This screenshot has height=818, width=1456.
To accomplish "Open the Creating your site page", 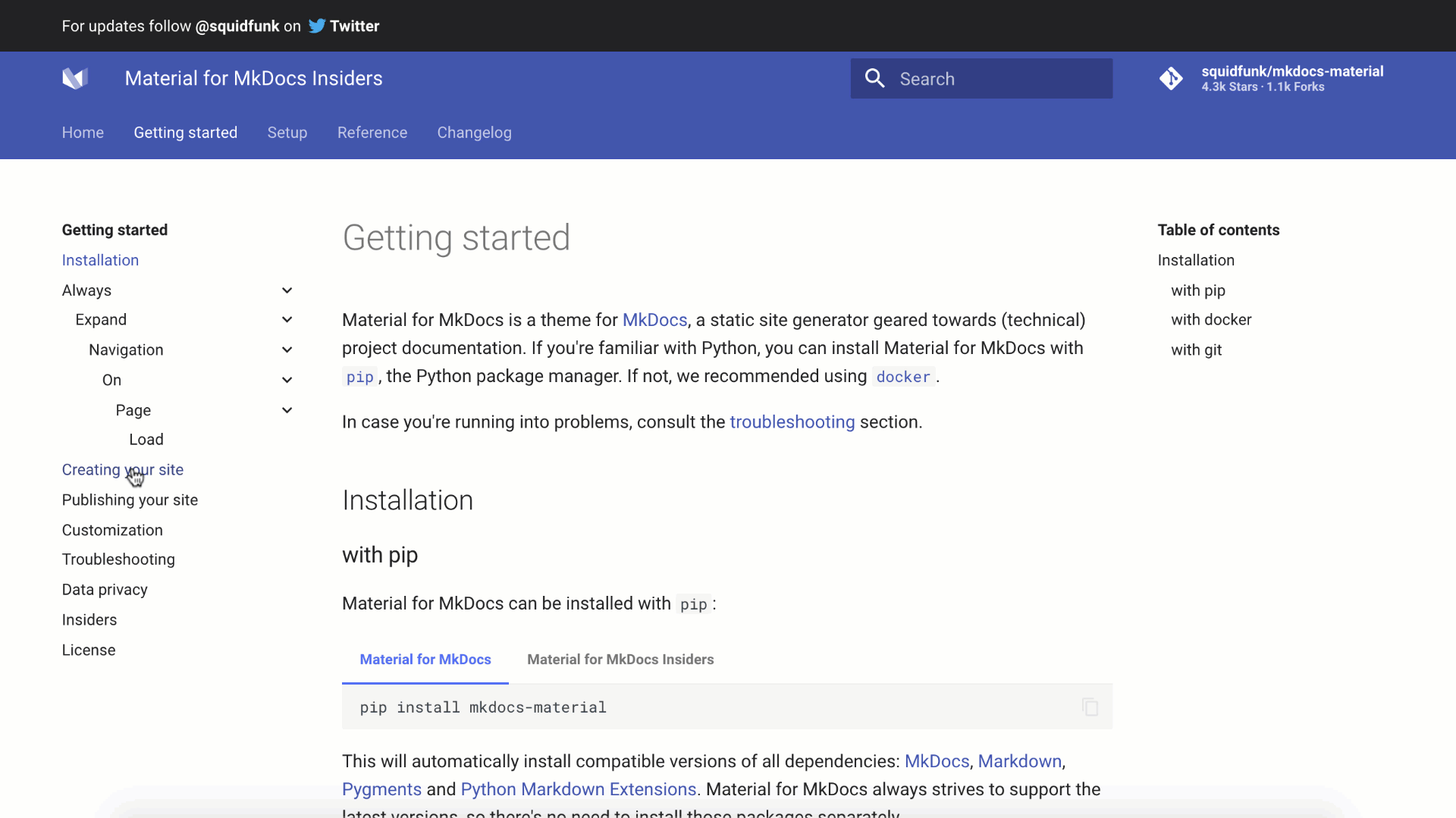I will click(x=123, y=469).
